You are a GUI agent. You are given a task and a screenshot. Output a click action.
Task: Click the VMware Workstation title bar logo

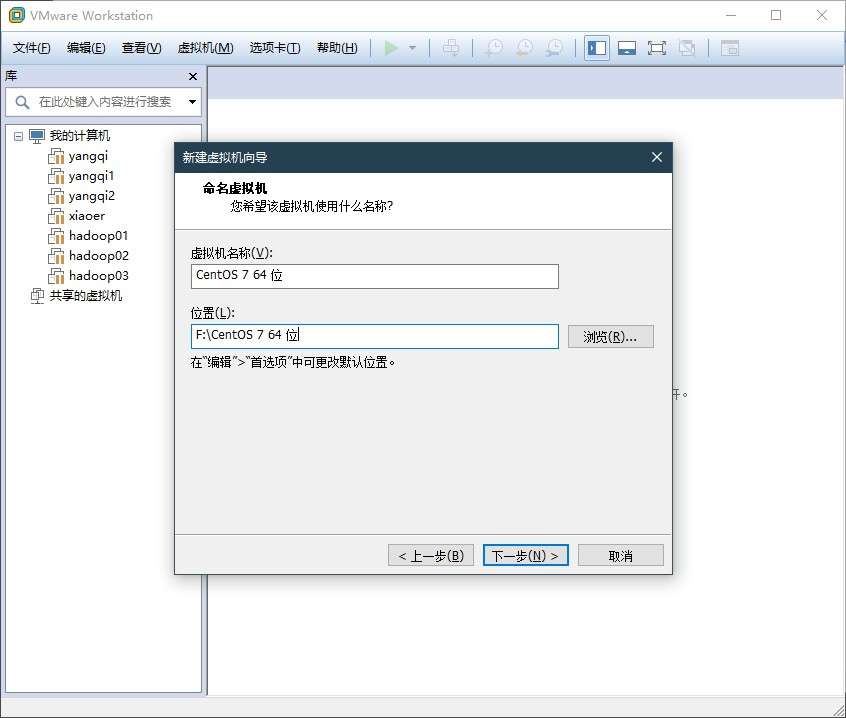pos(17,15)
